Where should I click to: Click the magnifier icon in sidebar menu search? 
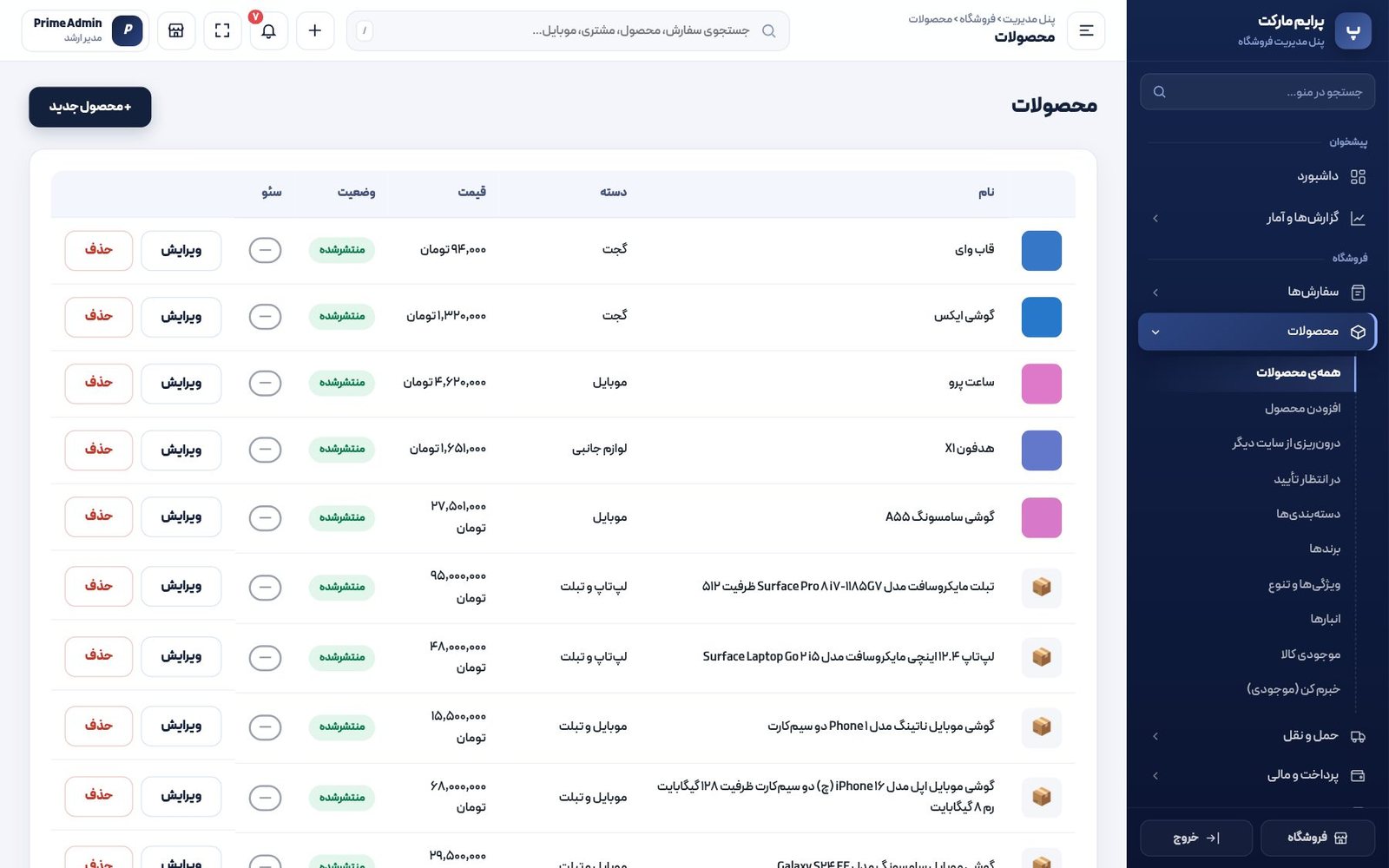point(1159,92)
